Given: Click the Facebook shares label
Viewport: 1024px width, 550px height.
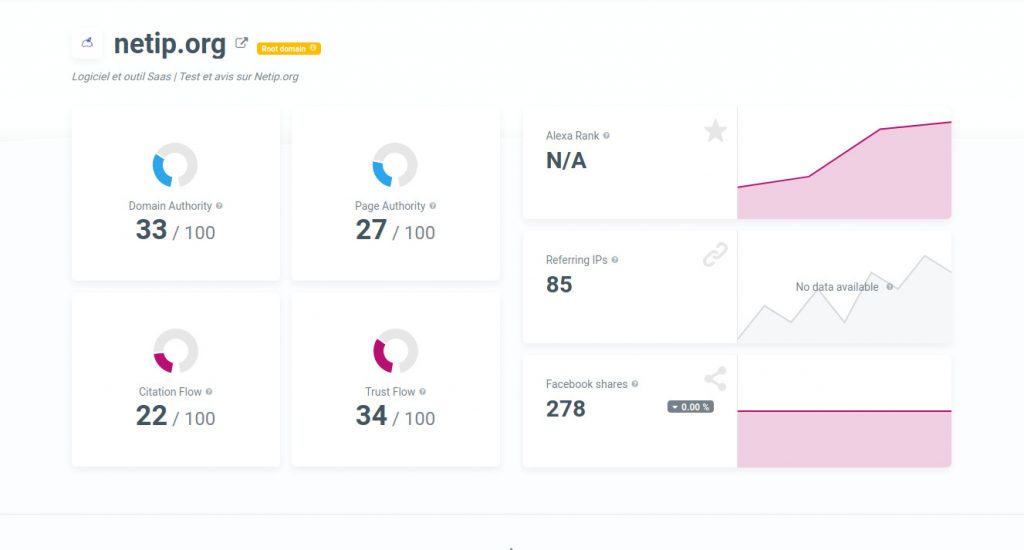Looking at the screenshot, I should pyautogui.click(x=586, y=384).
